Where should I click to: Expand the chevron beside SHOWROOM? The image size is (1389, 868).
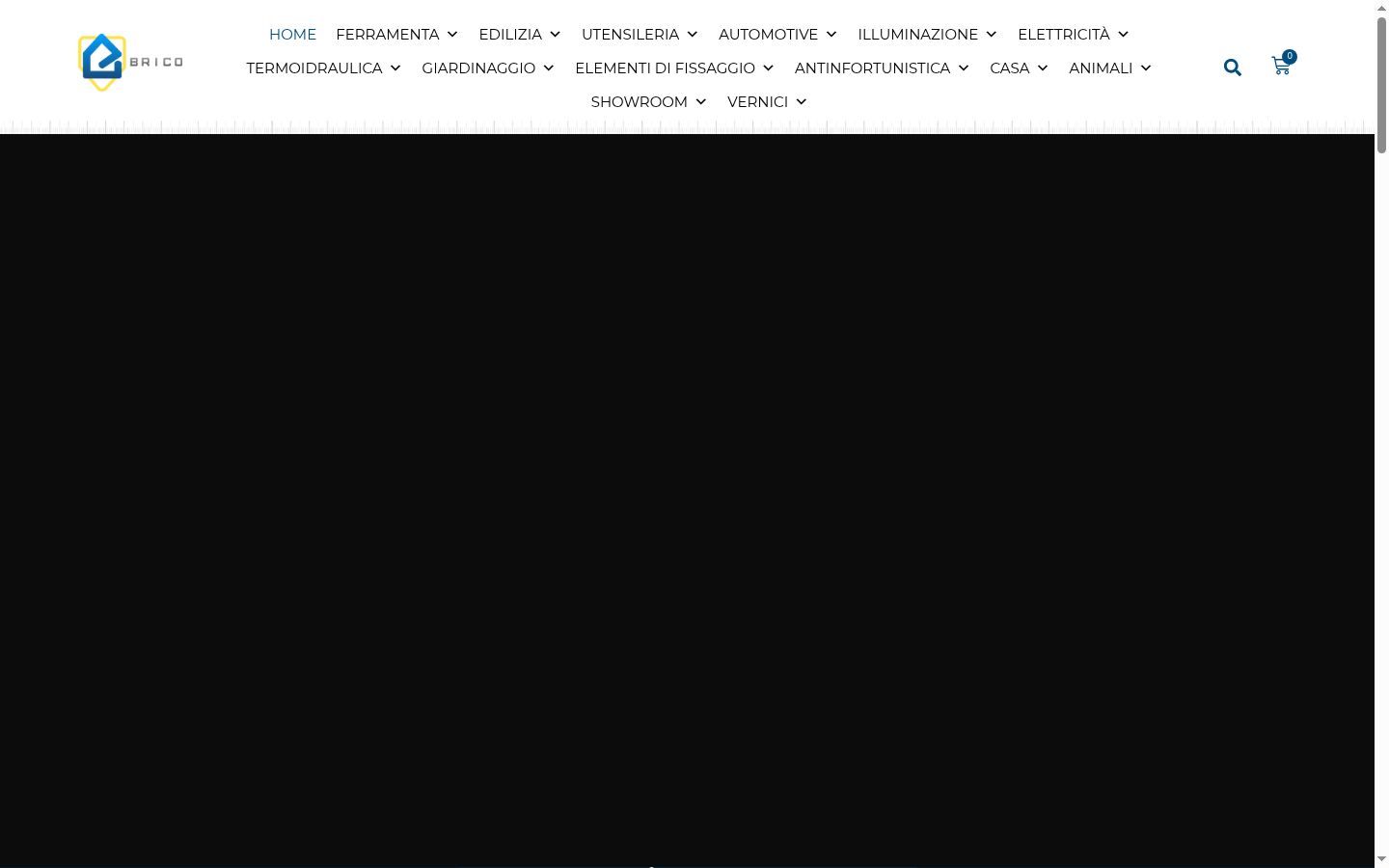click(700, 102)
